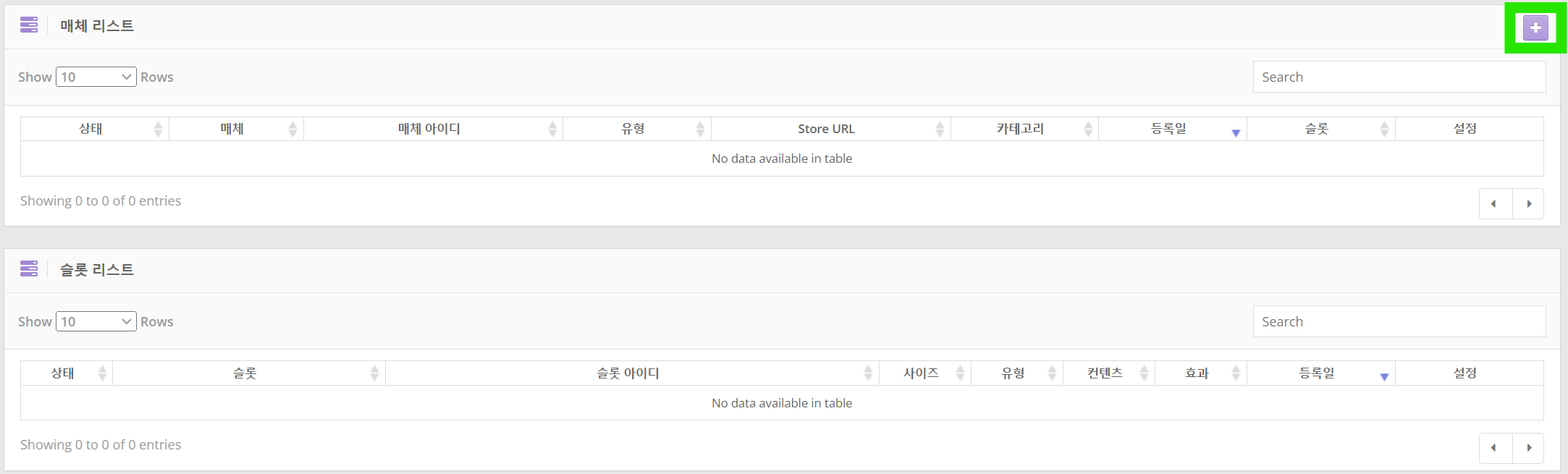Go to previous page in 슬롯 리스트

coord(1495,448)
